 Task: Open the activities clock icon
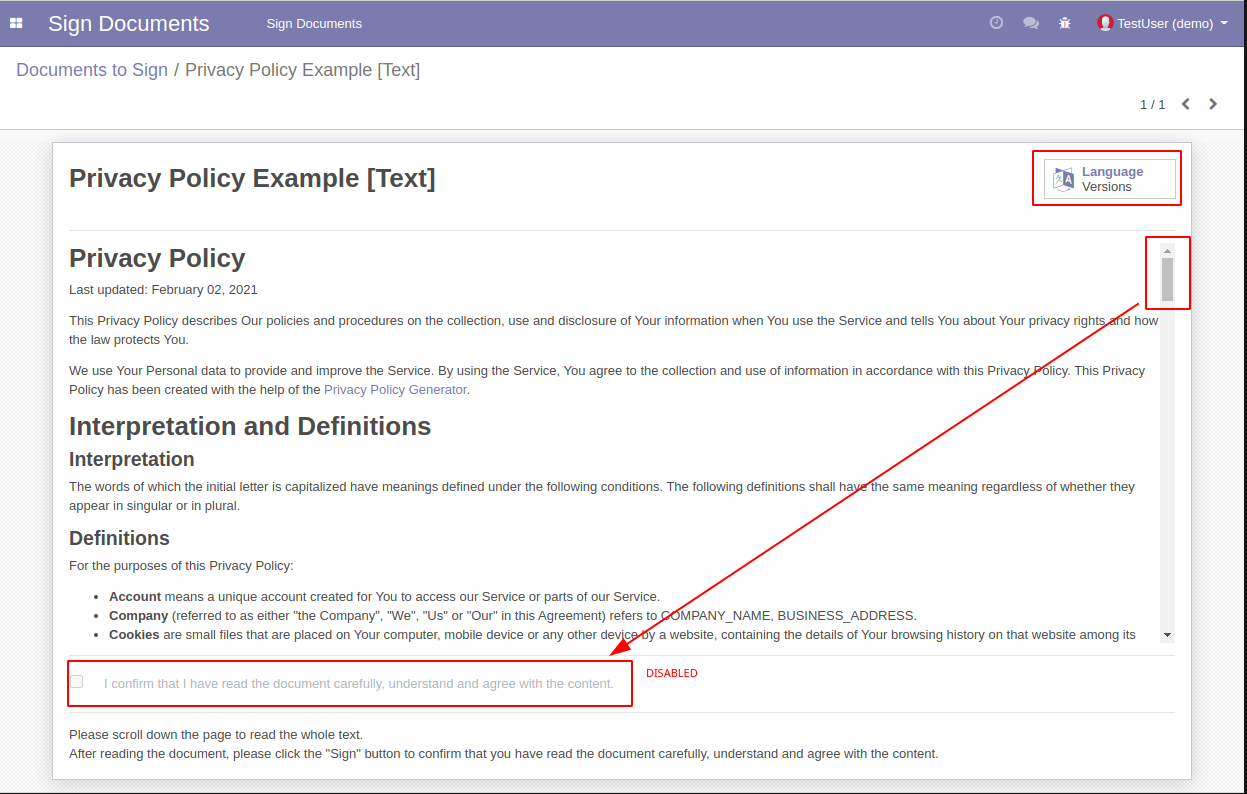(x=996, y=23)
